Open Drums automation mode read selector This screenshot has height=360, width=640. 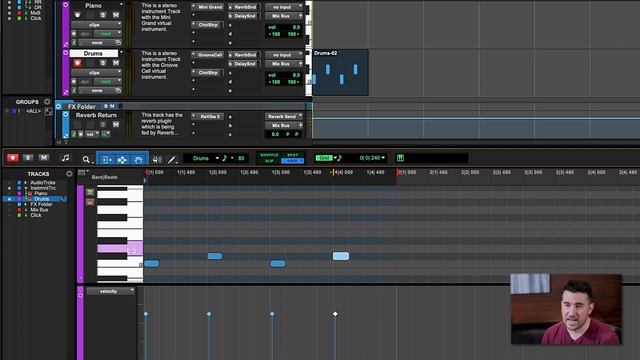tap(107, 82)
